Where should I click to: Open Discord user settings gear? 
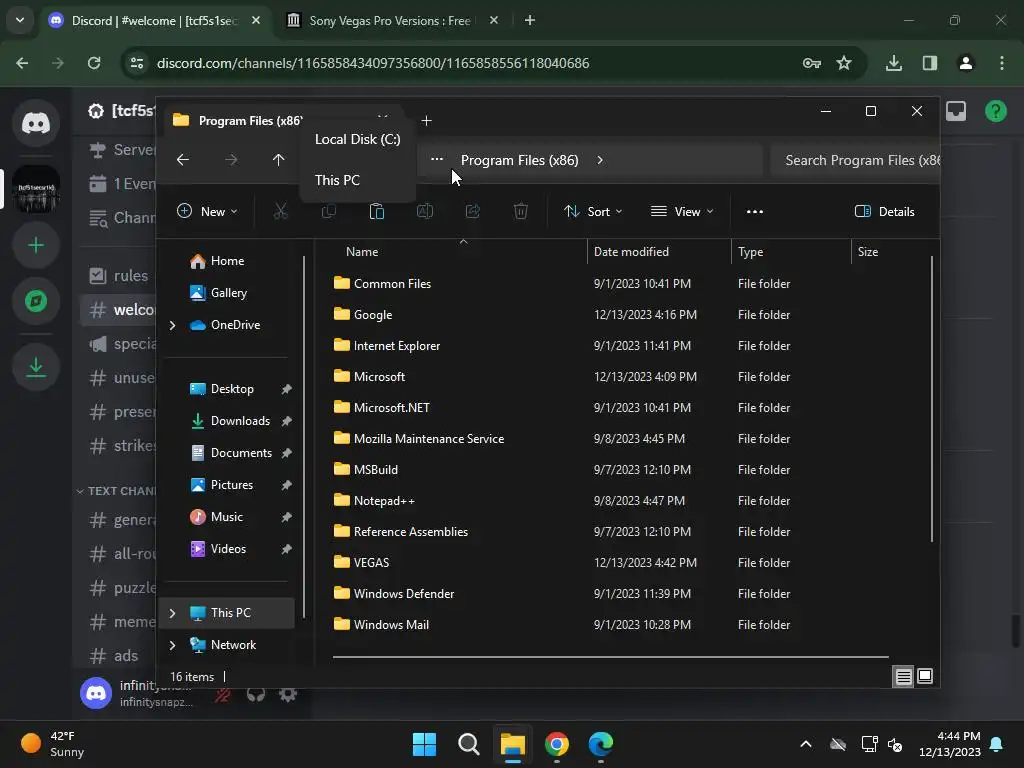(288, 694)
